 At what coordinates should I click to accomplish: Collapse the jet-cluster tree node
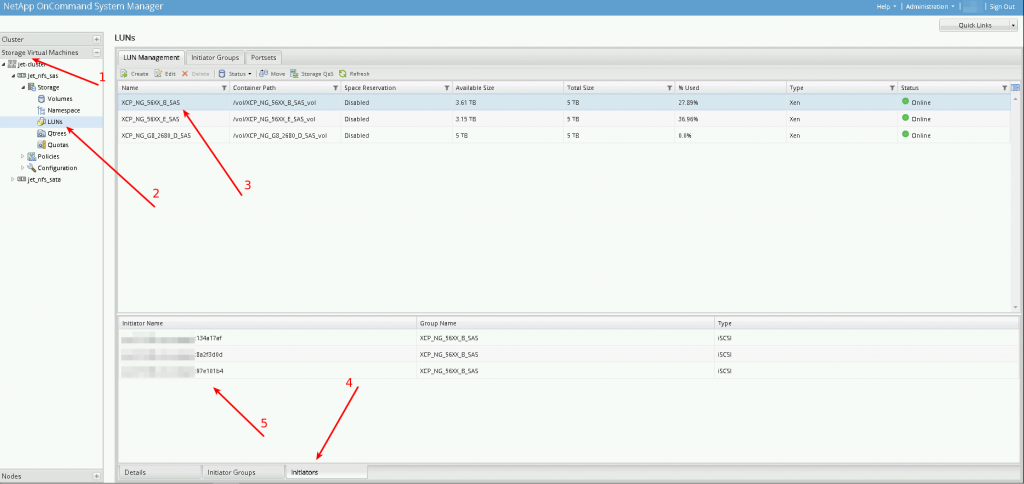4,64
